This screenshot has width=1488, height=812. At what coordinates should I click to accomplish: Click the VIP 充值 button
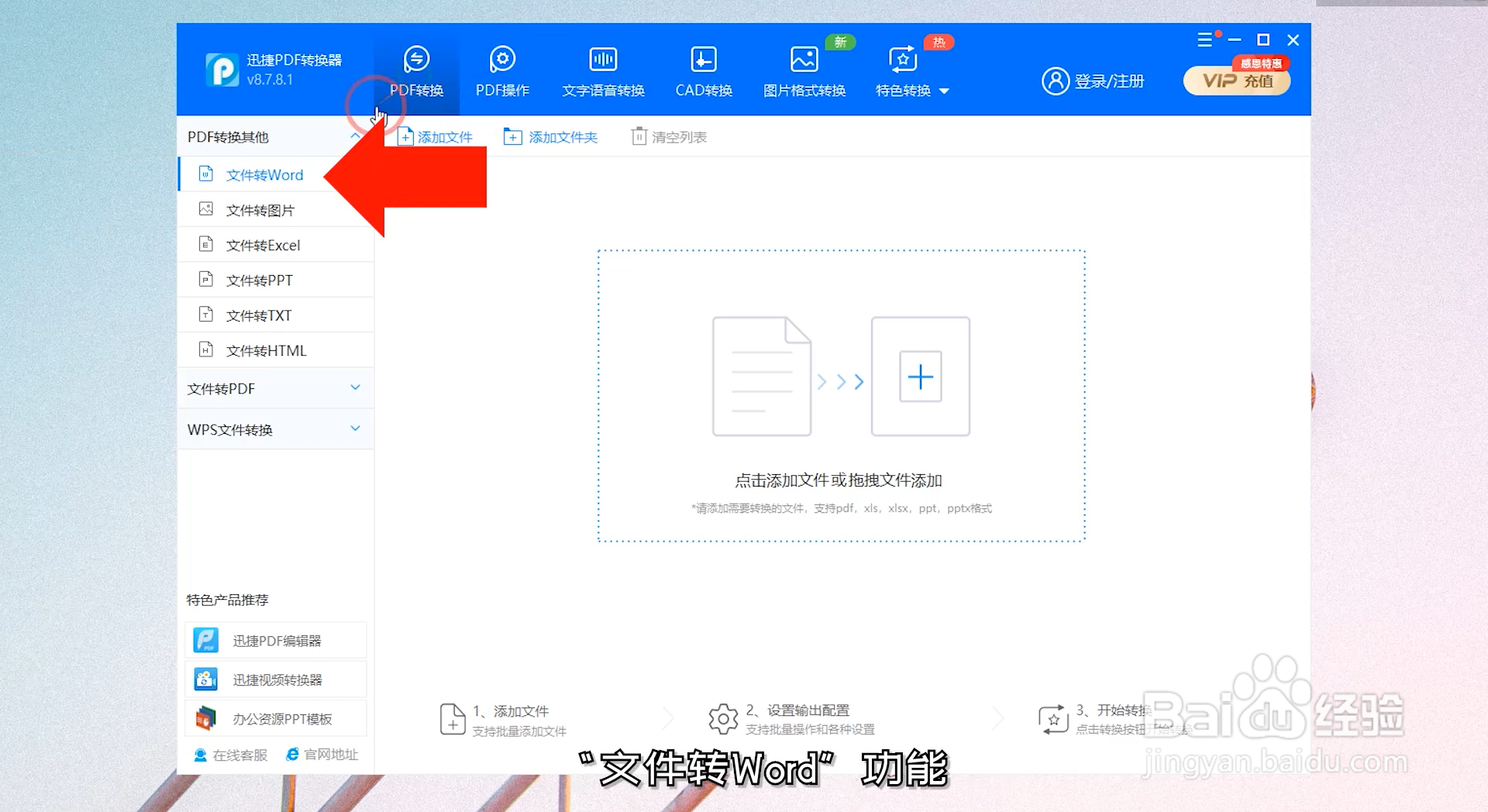[1237, 81]
